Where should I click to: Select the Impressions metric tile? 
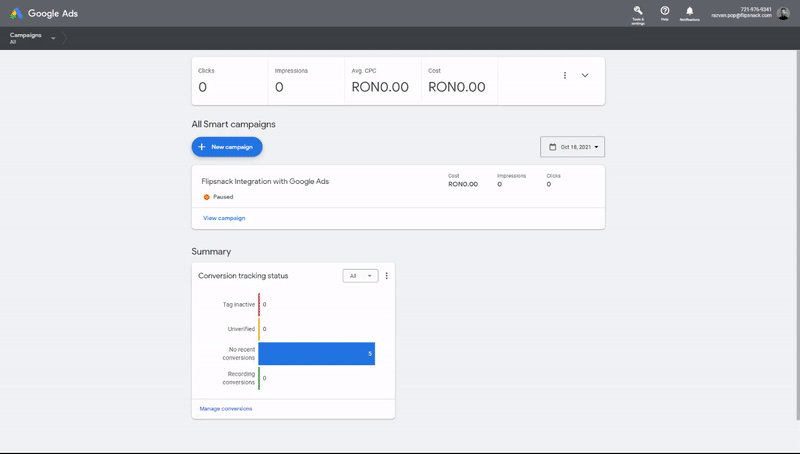tap(306, 81)
